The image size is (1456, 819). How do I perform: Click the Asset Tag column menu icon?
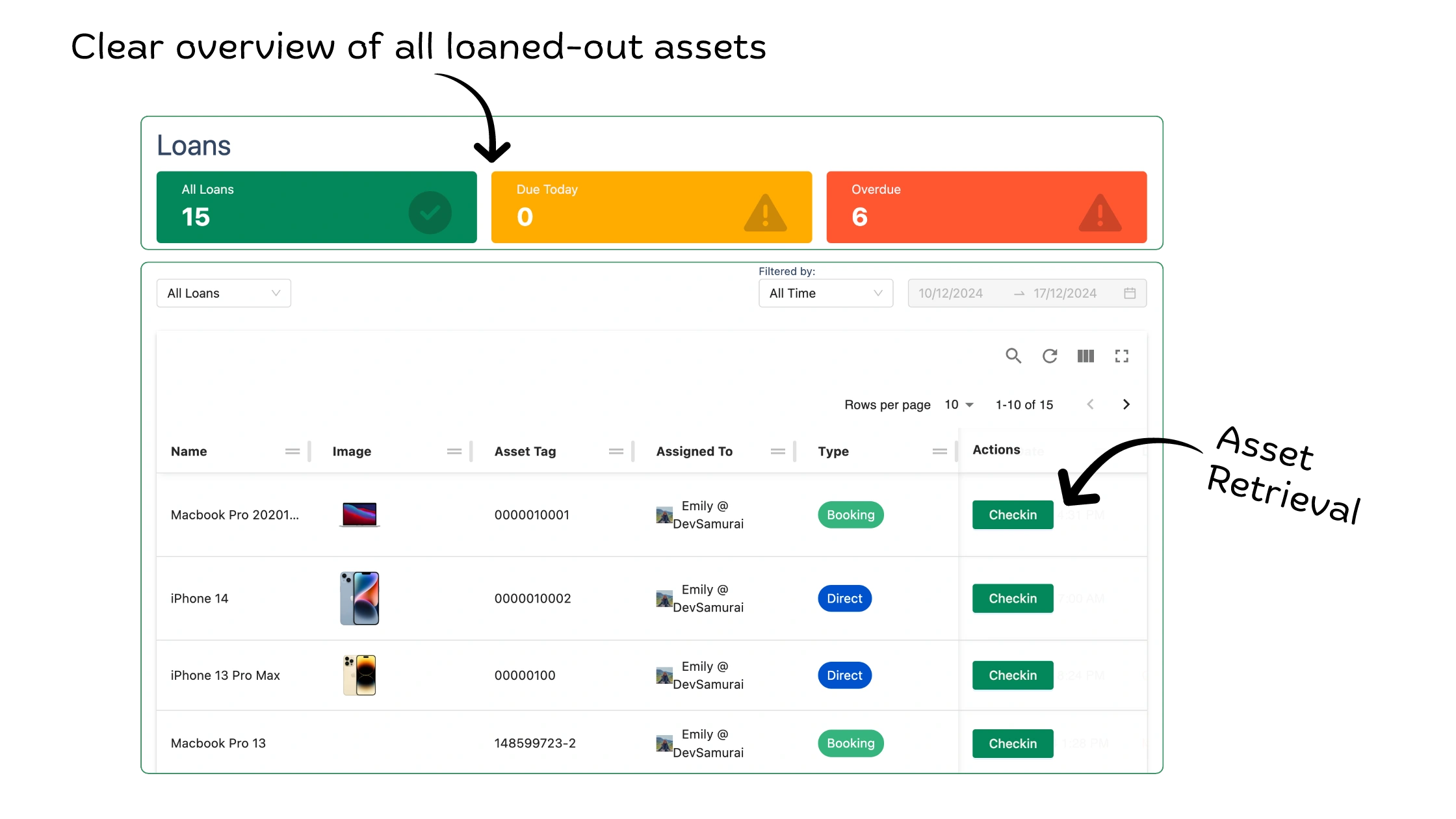[616, 451]
